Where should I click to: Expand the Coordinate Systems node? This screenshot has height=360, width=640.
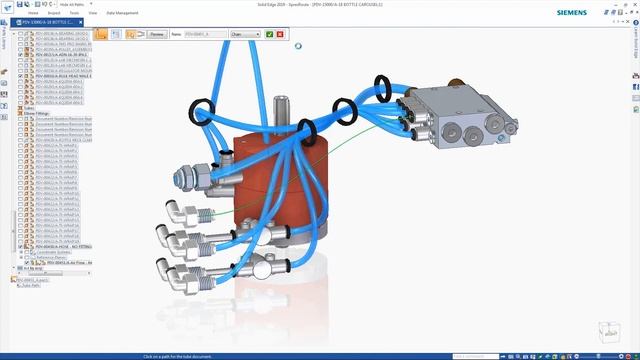22,252
